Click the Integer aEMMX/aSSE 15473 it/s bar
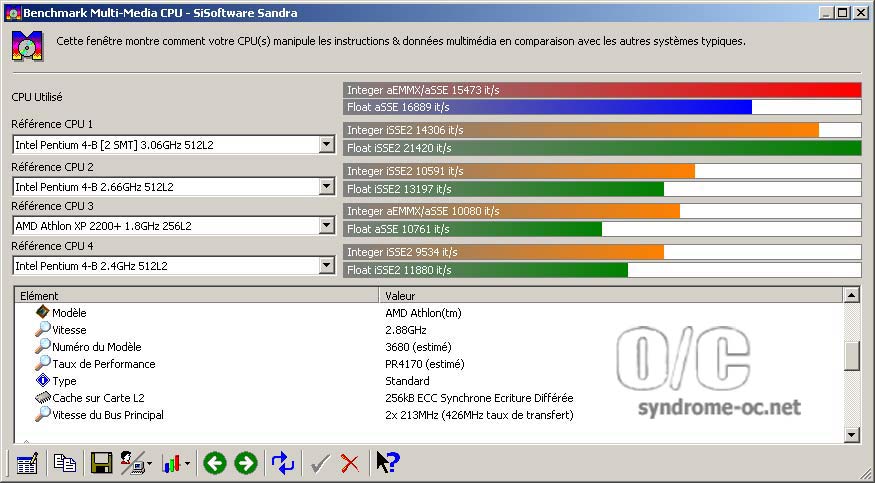The width and height of the screenshot is (875, 483). point(602,90)
